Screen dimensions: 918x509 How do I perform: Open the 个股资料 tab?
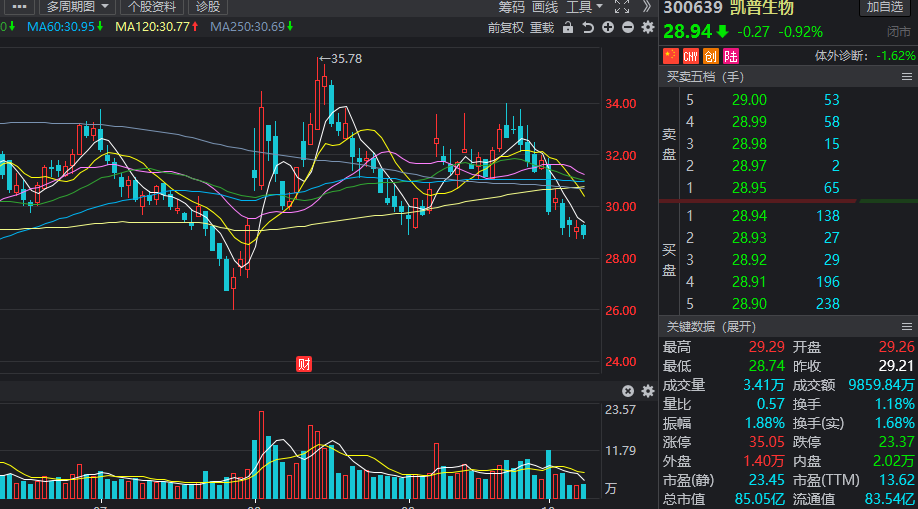point(152,6)
